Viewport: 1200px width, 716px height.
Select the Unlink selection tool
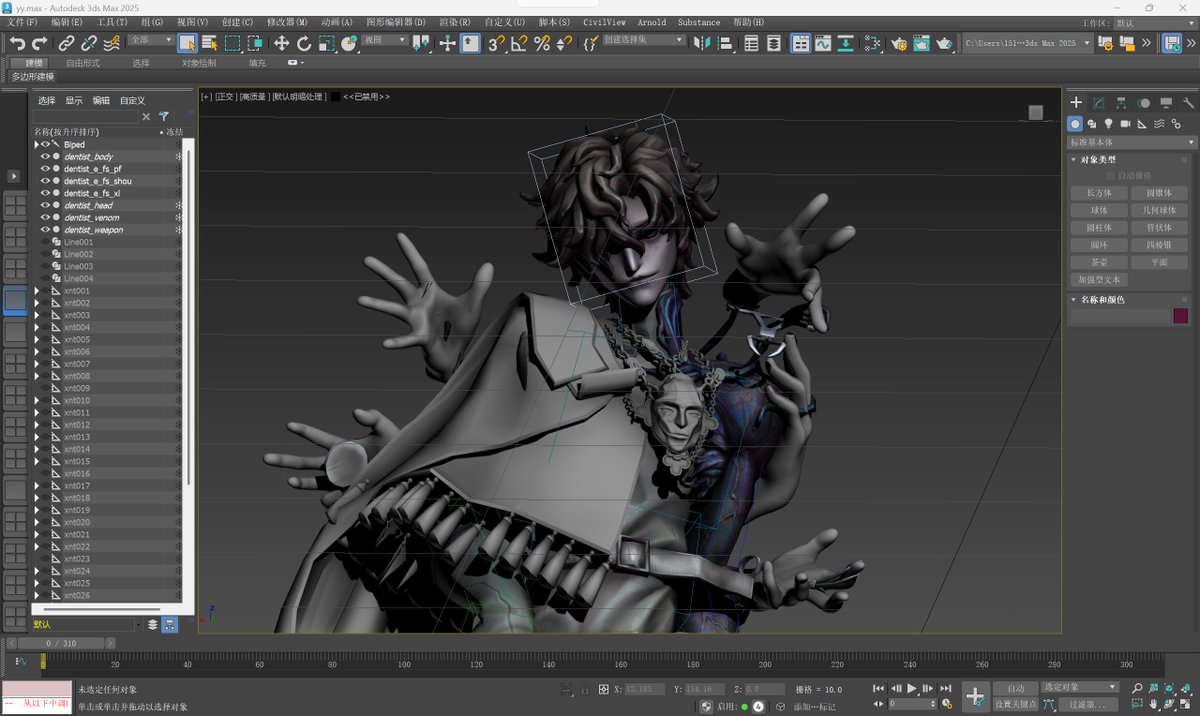[89, 43]
